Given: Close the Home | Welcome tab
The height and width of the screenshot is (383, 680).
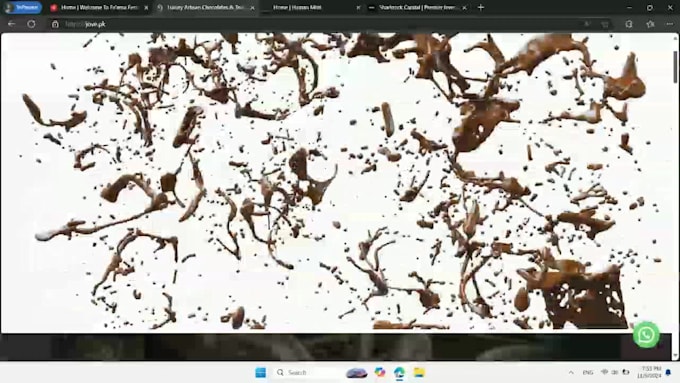Looking at the screenshot, I should (x=146, y=8).
